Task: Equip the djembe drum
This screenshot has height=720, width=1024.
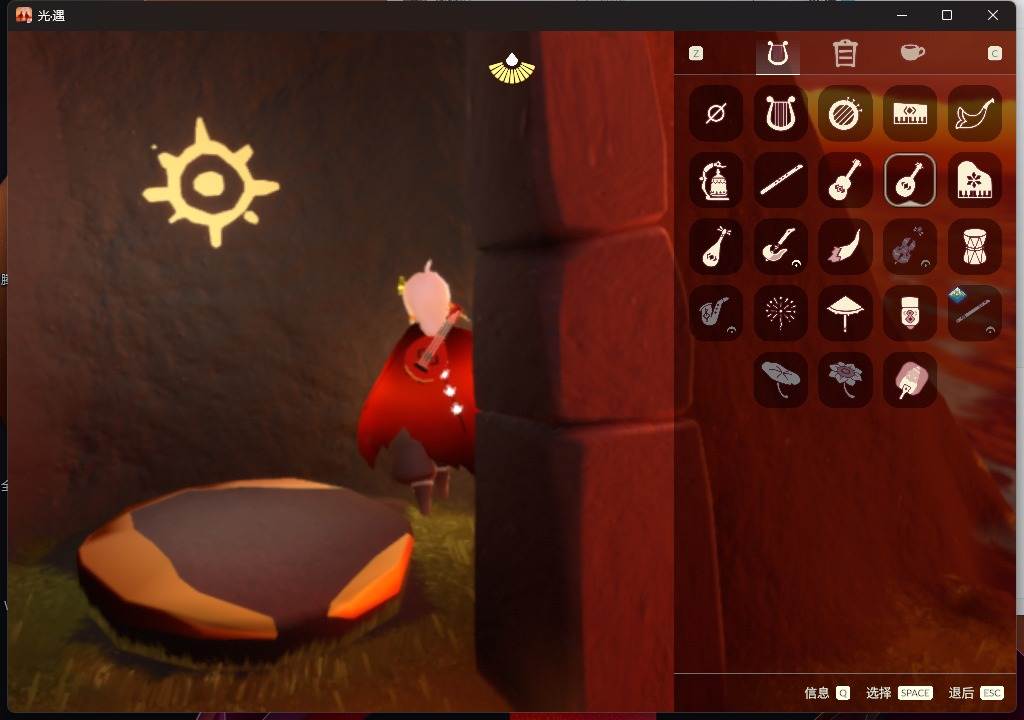Action: 974,246
